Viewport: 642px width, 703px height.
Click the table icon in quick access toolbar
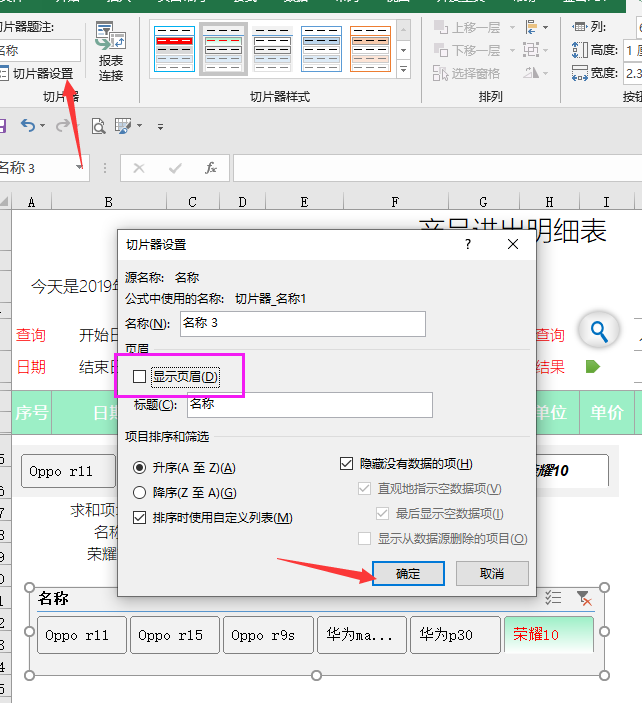(123, 126)
